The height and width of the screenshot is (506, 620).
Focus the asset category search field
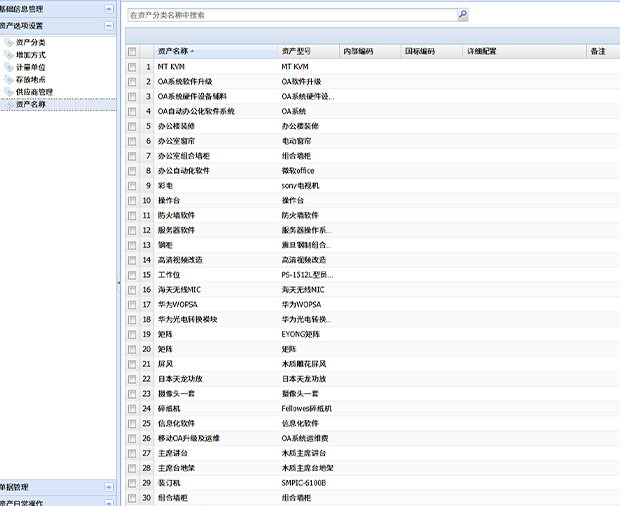(293, 15)
